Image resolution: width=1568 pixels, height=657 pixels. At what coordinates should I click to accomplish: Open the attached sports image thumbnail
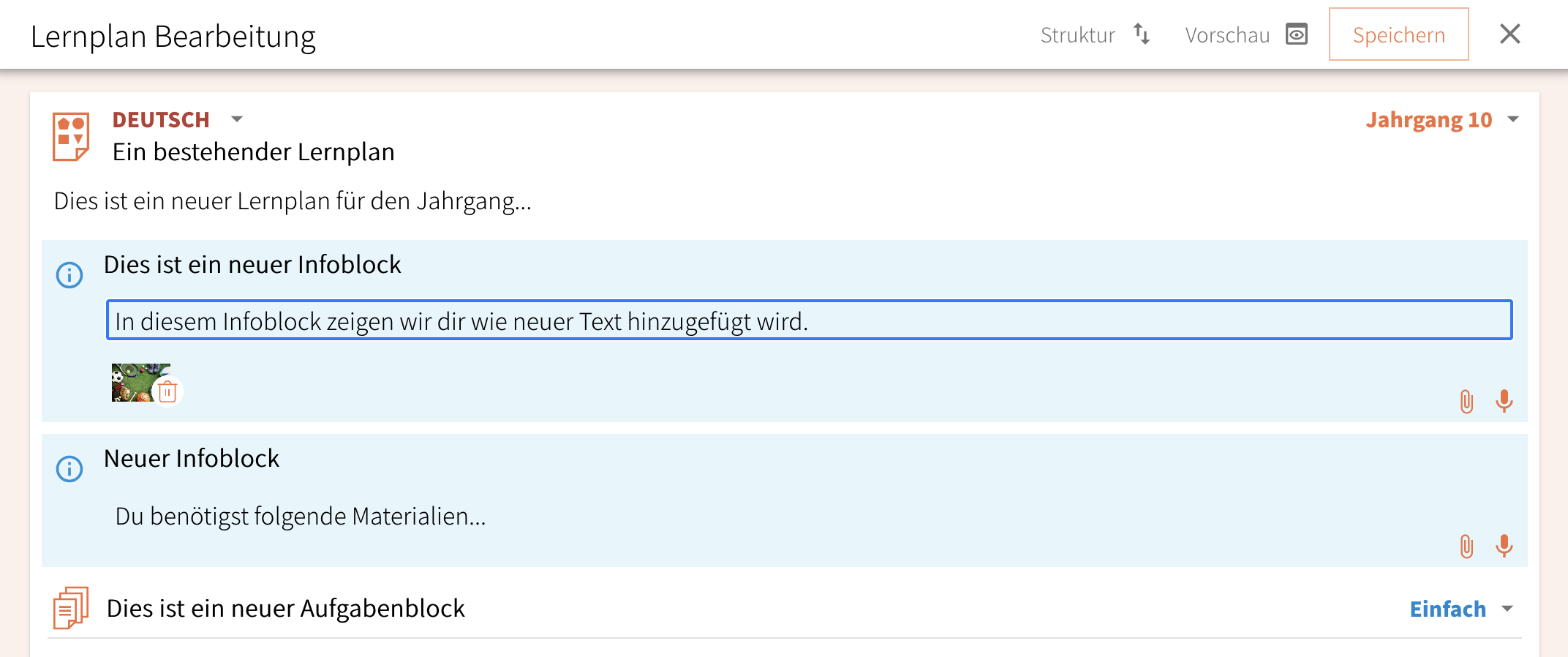[133, 380]
